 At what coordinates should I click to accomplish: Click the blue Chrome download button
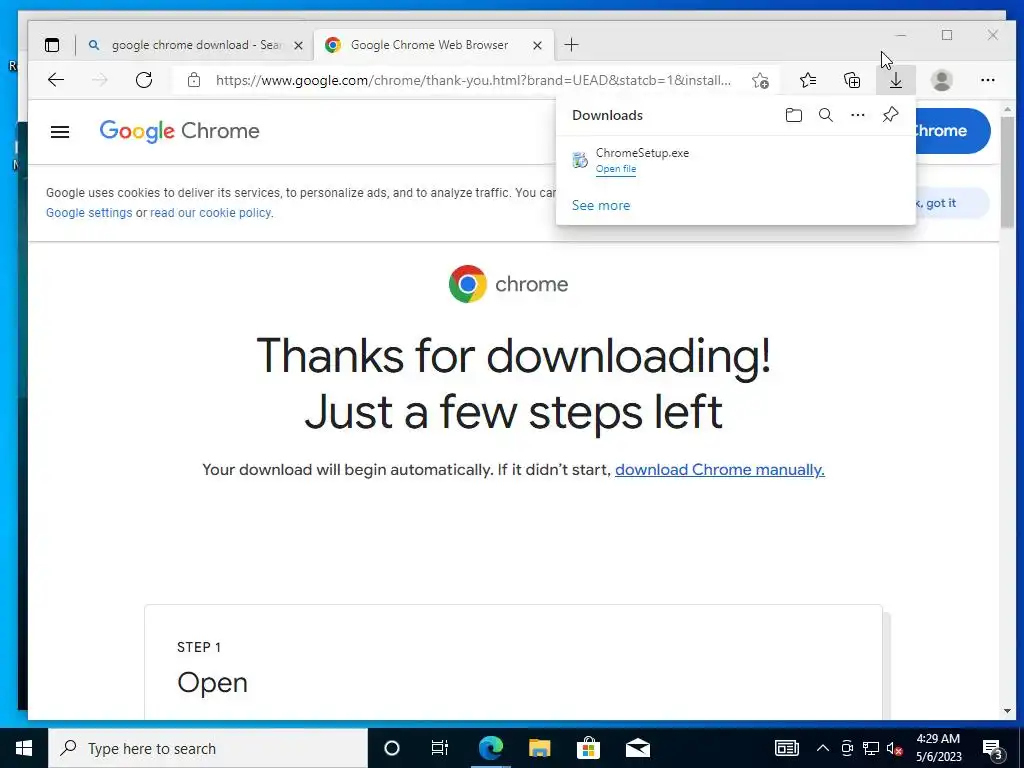tap(953, 131)
